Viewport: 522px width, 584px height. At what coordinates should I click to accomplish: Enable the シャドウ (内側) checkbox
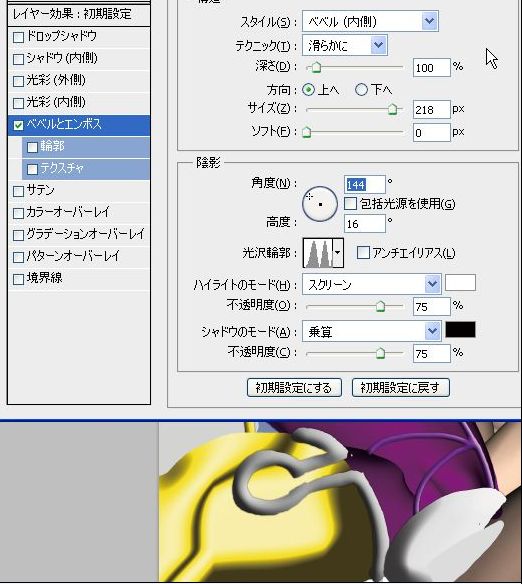pyautogui.click(x=18, y=59)
